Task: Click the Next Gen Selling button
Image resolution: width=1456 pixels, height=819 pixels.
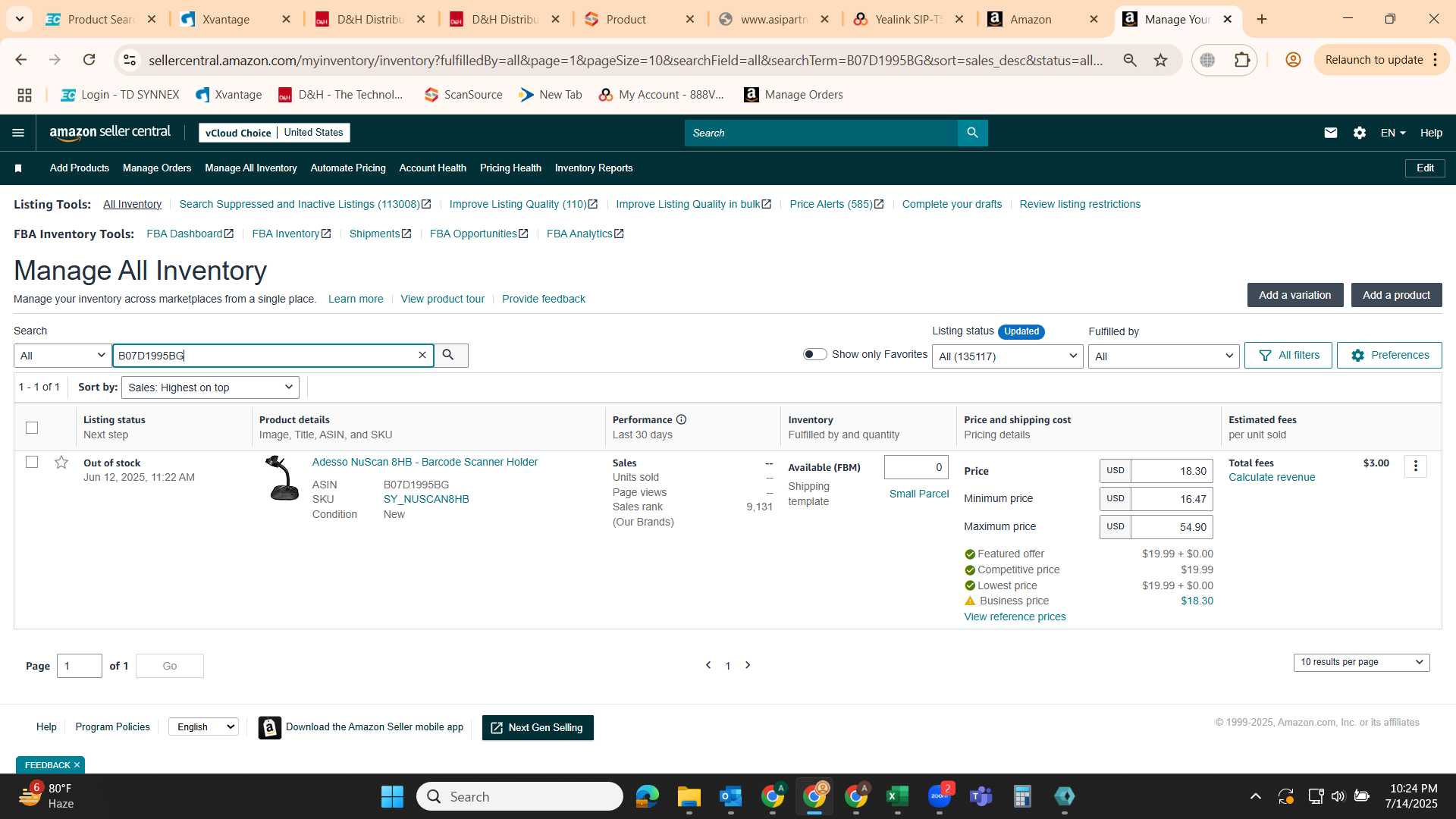Action: click(x=538, y=728)
